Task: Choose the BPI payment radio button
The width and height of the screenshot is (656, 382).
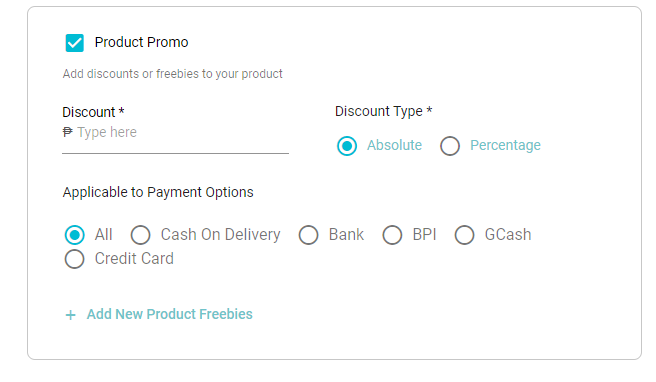Action: coord(392,235)
